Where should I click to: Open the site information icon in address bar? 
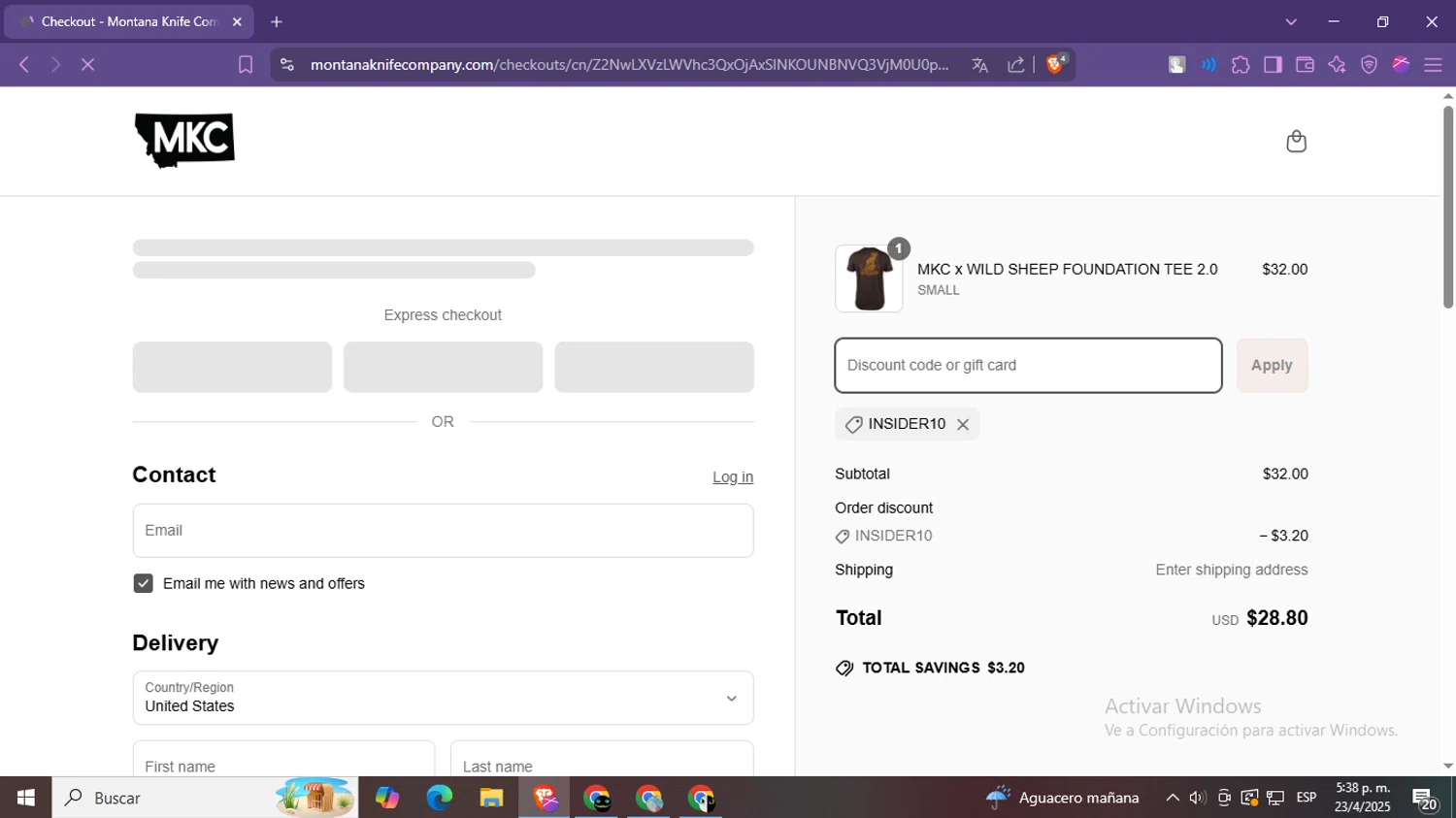(x=286, y=64)
